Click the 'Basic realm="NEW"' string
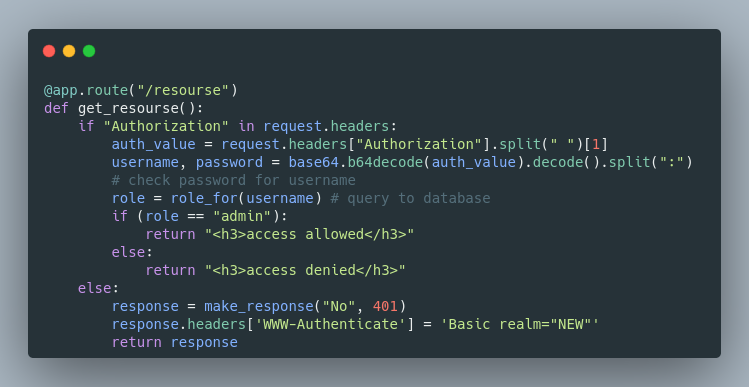 point(519,324)
